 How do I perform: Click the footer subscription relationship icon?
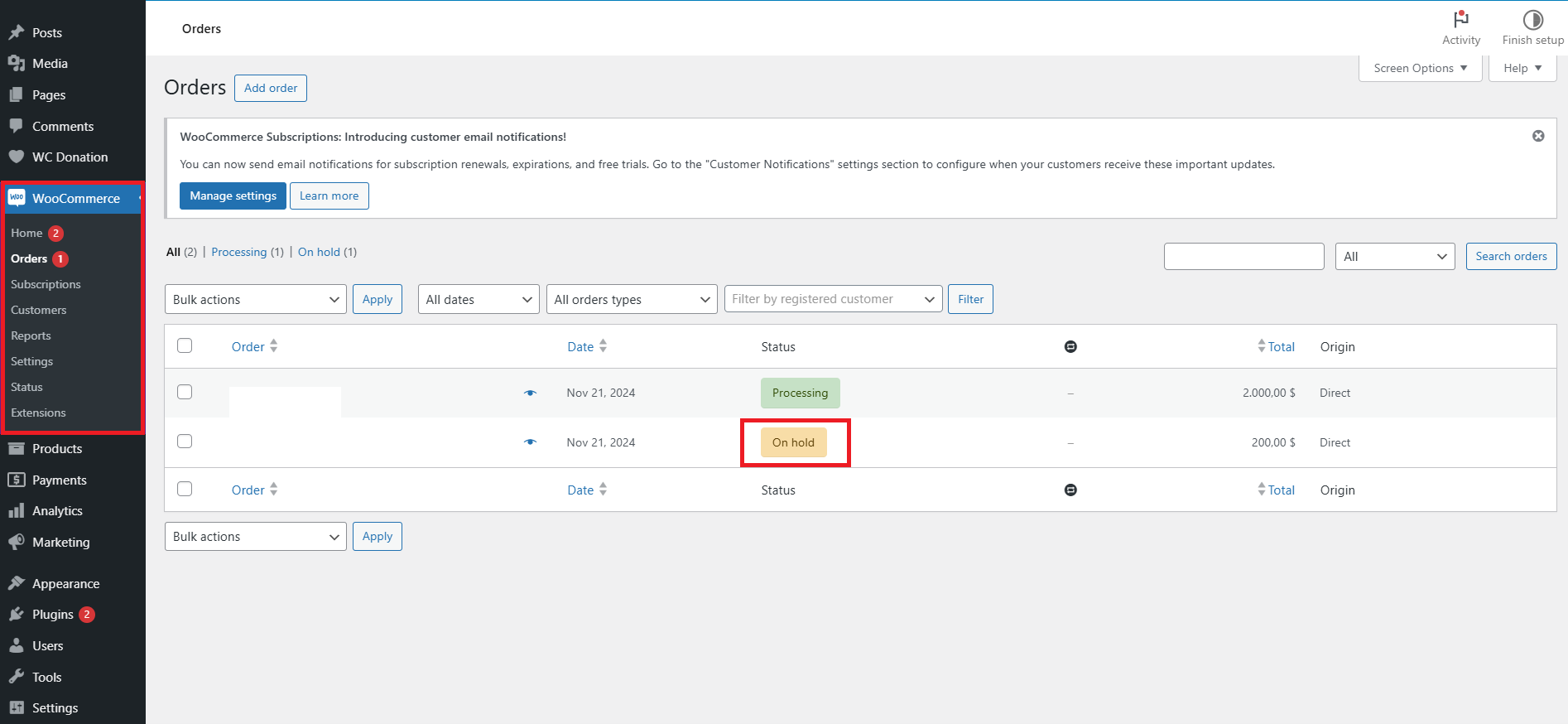coord(1070,490)
